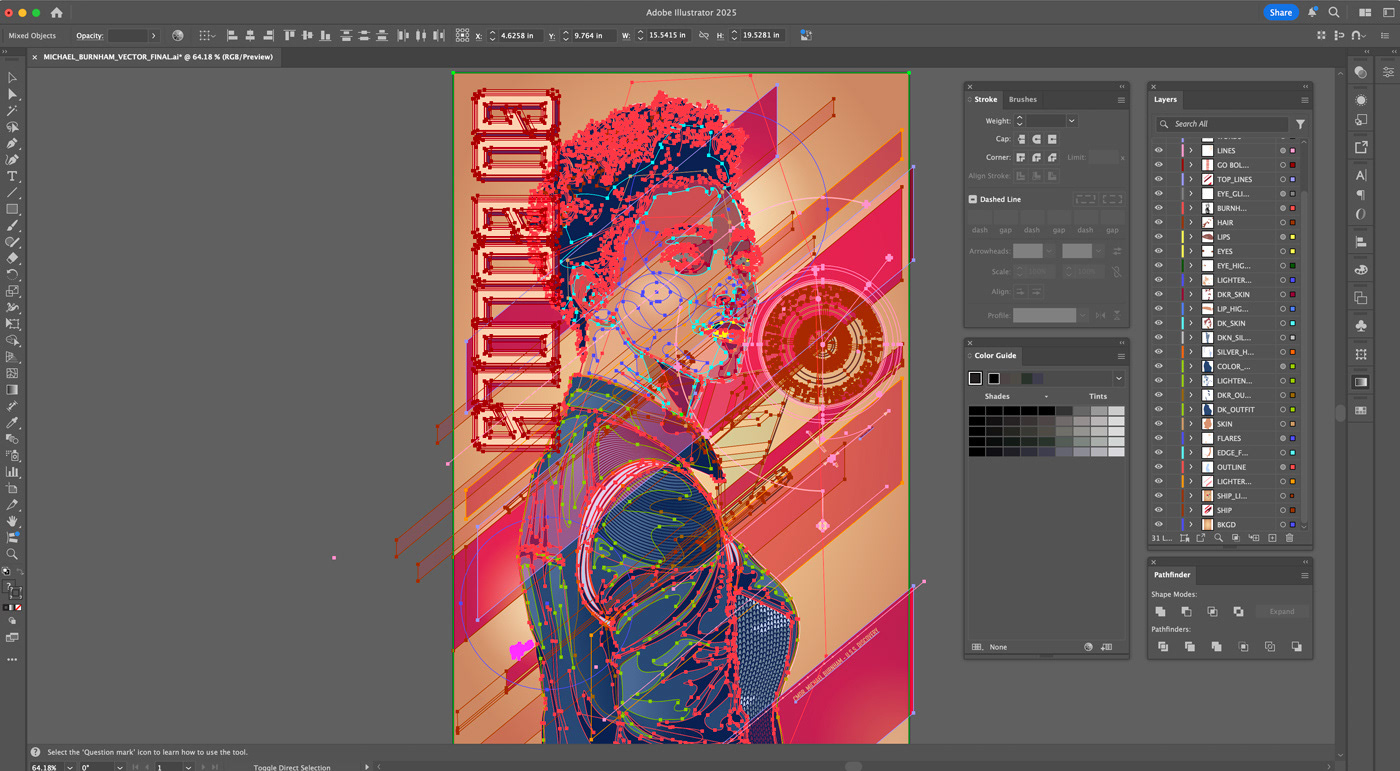Expand the DK_SKIN layer
1400x771 pixels.
pos(1191,323)
